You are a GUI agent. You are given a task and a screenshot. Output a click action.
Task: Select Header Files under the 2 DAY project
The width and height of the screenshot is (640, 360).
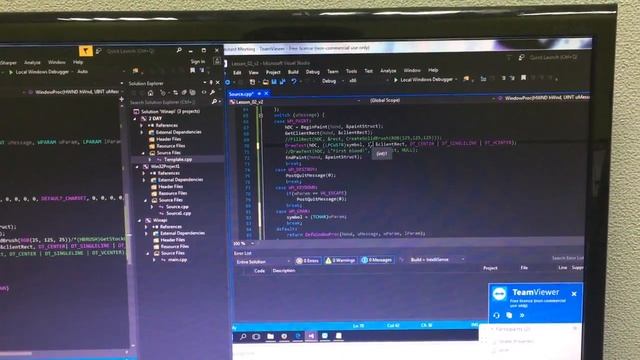(169, 139)
